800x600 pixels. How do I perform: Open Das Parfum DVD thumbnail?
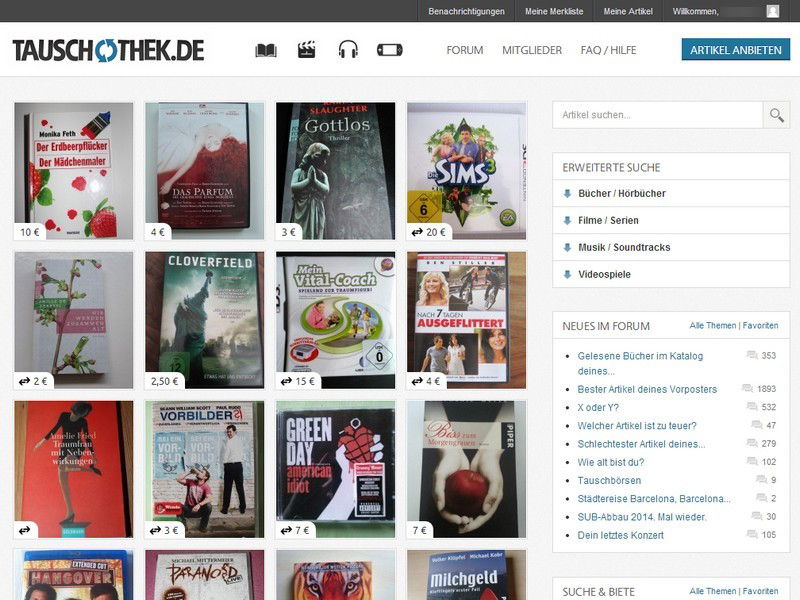tap(205, 171)
